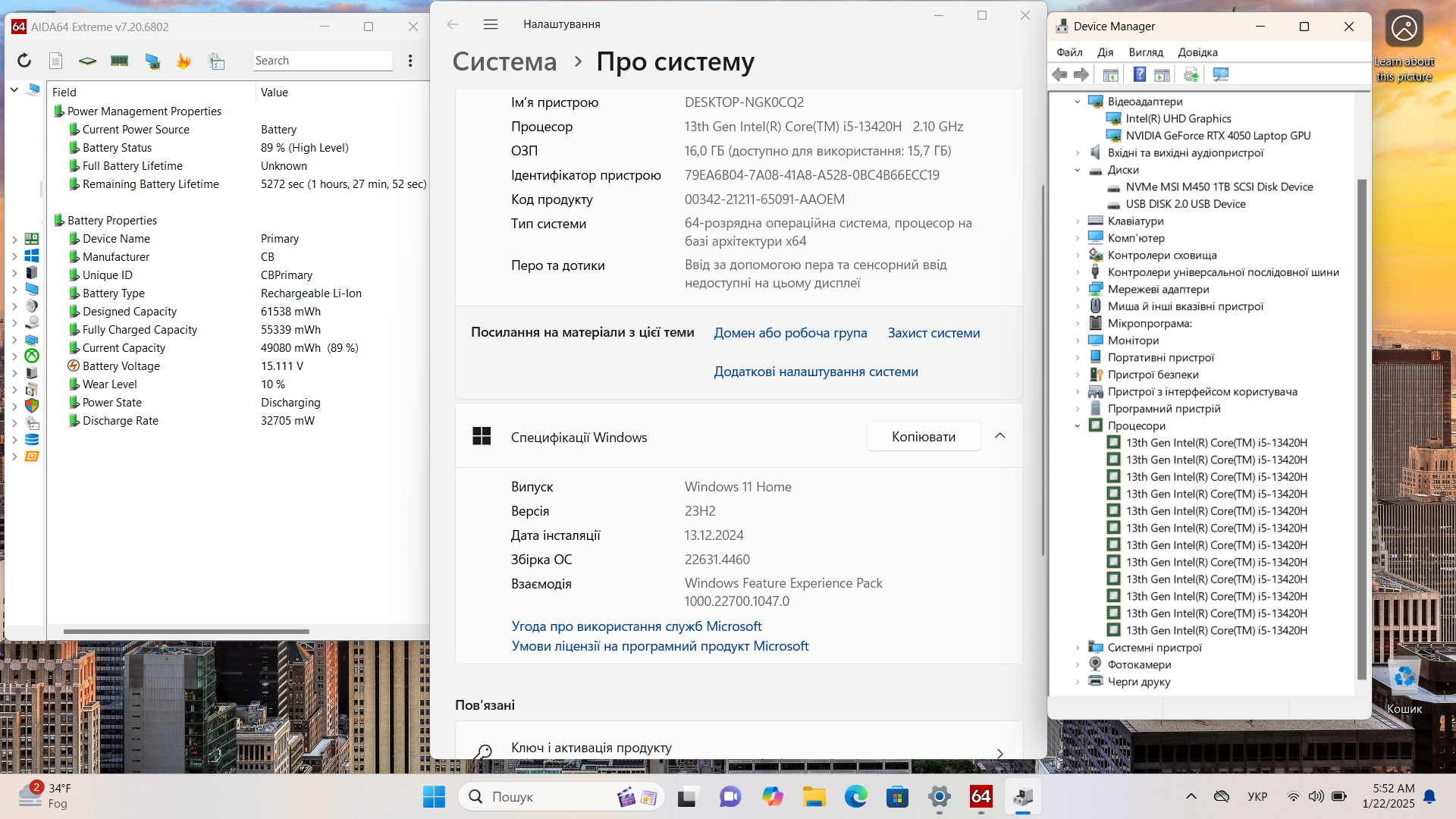Image resolution: width=1456 pixels, height=819 pixels.
Task: Click the AIDA64 DirectX Xbox sidebar icon
Action: tap(32, 356)
